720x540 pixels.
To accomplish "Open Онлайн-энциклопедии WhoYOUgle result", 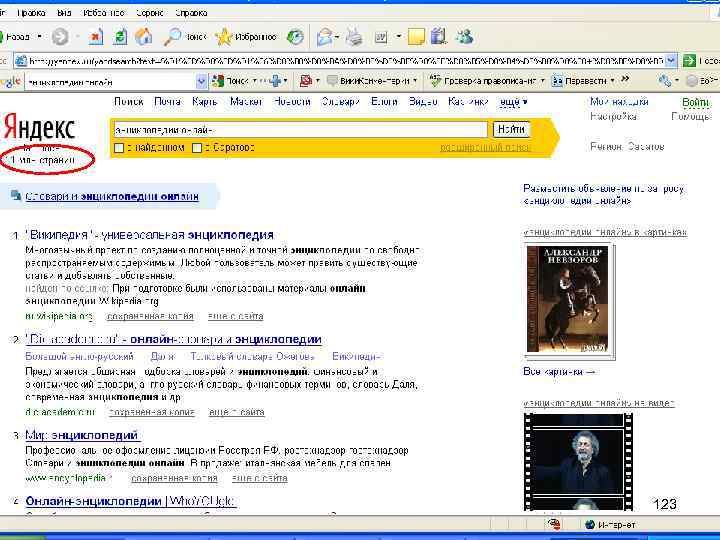I will point(130,501).
